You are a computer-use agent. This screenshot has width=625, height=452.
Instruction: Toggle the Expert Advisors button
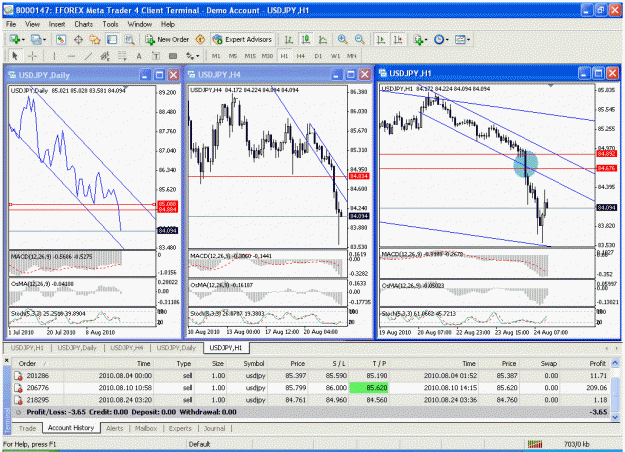[243, 39]
